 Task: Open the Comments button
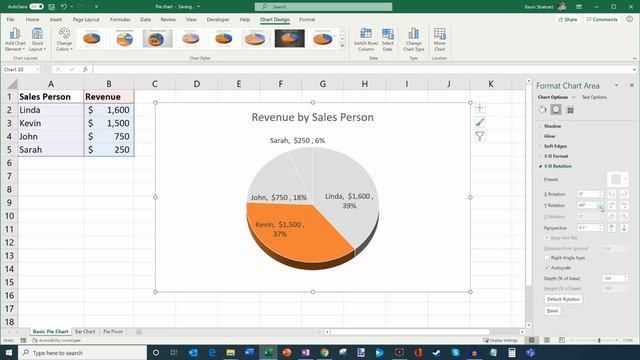[602, 19]
